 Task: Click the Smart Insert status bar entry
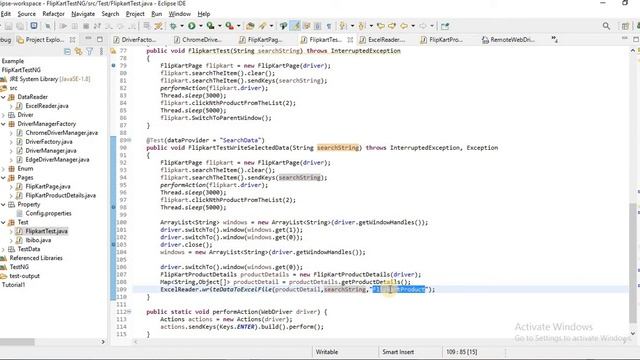(x=398, y=352)
